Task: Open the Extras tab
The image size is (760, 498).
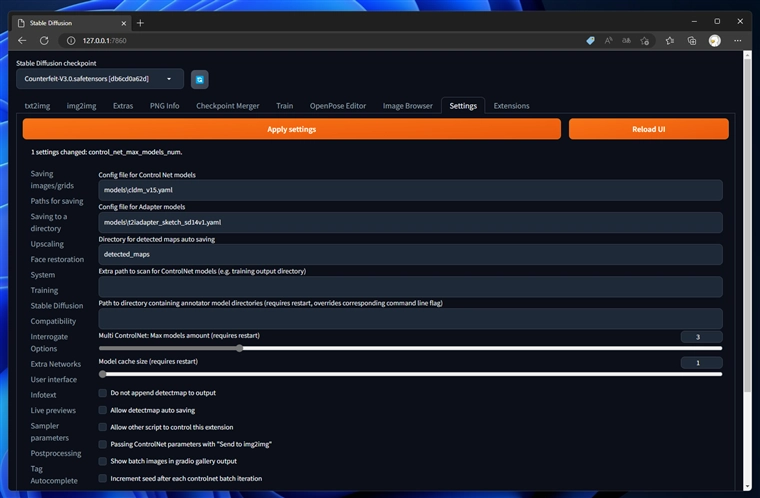Action: [x=123, y=106]
